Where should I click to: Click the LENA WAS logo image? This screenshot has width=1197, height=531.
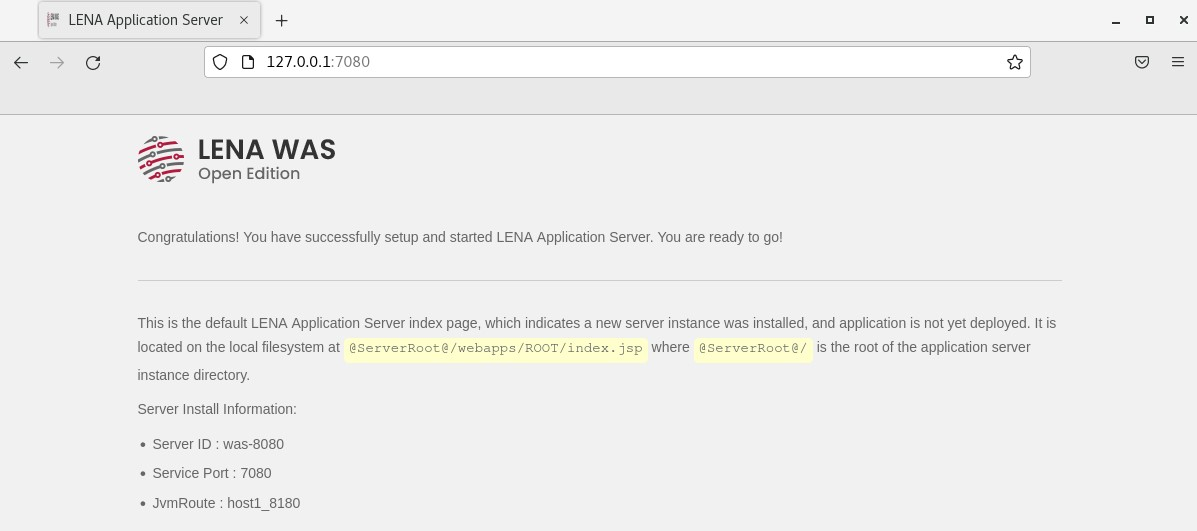(x=161, y=159)
